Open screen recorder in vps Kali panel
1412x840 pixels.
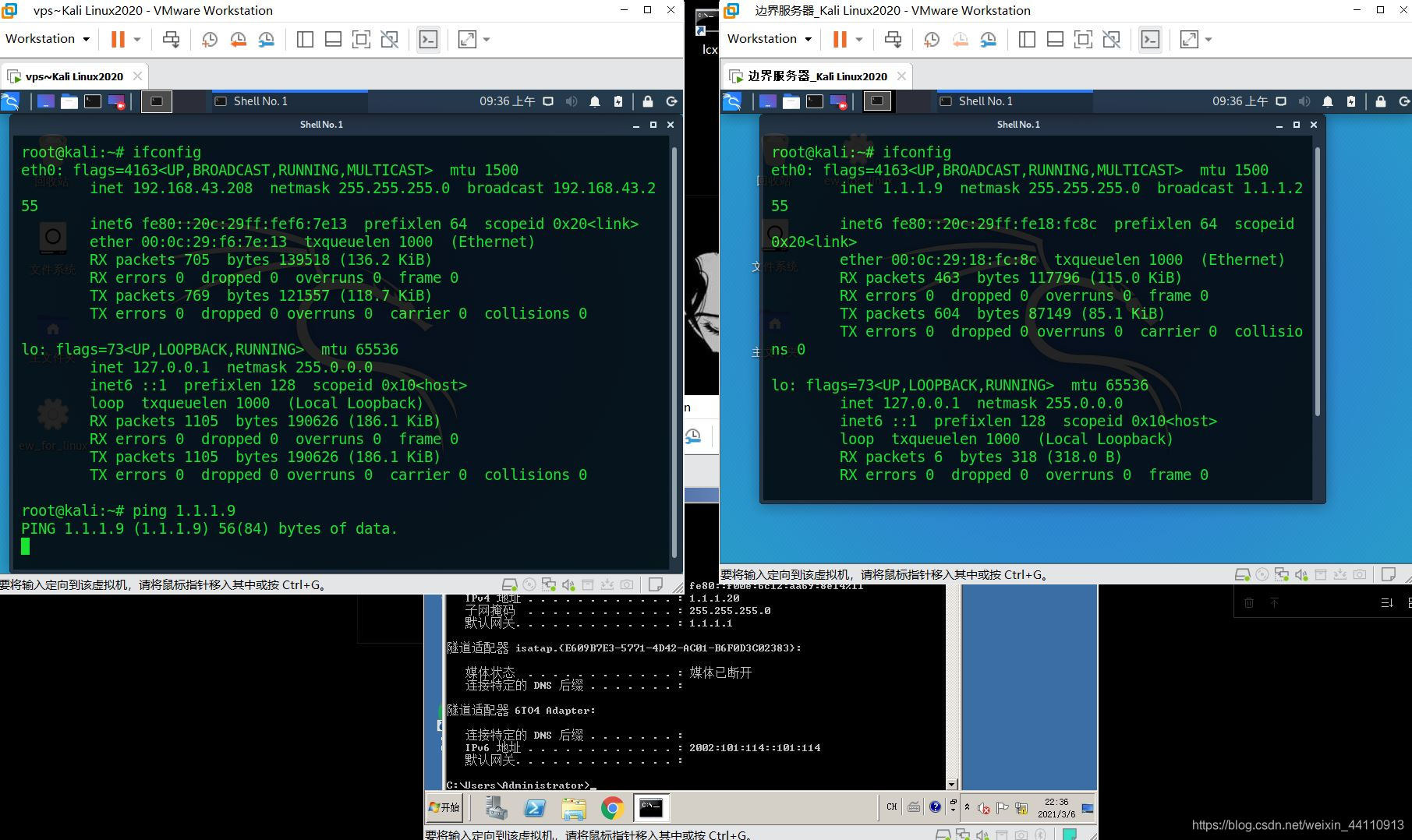[x=116, y=101]
